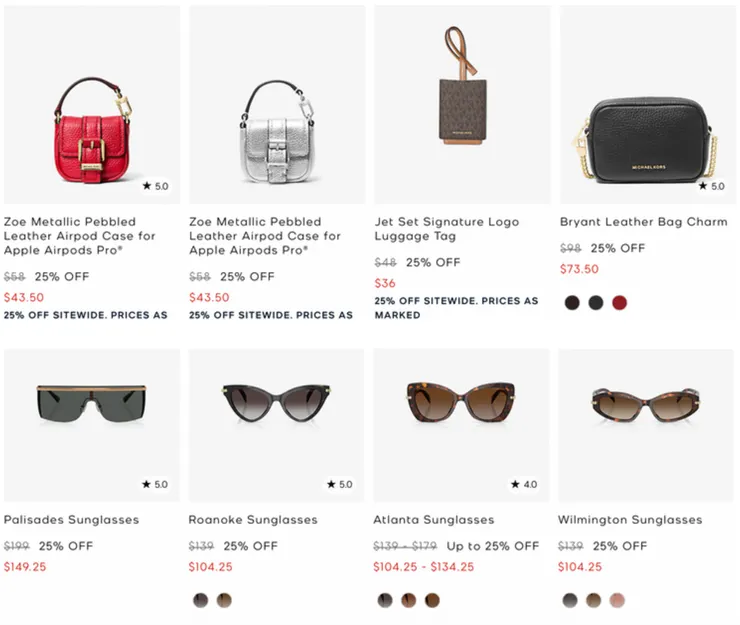Select the red swatch for Bryant Bag Charm
Viewport: 740px width, 625px height.
pos(620,302)
